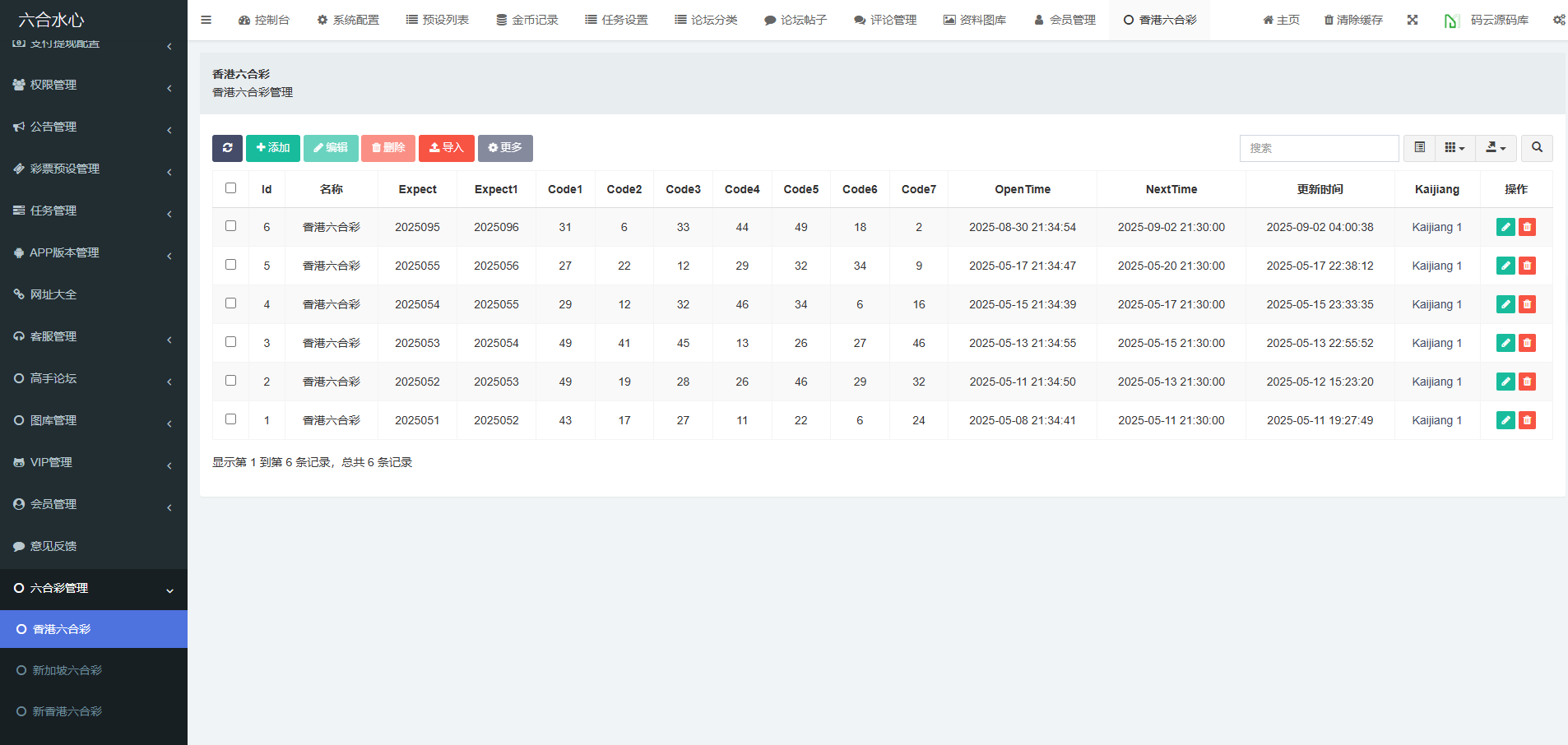
Task: Collapse sidebar with hamburger menu icon
Action: [206, 20]
